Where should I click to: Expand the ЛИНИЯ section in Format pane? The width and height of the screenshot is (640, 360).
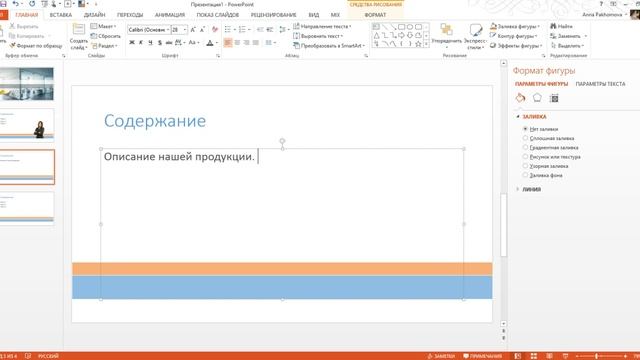518,189
